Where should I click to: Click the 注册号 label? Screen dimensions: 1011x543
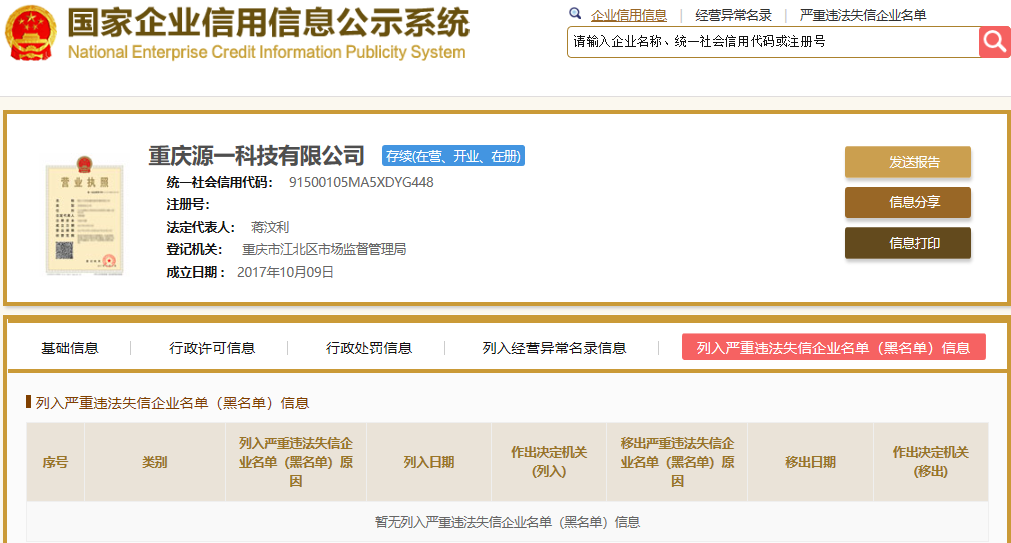coord(188,204)
